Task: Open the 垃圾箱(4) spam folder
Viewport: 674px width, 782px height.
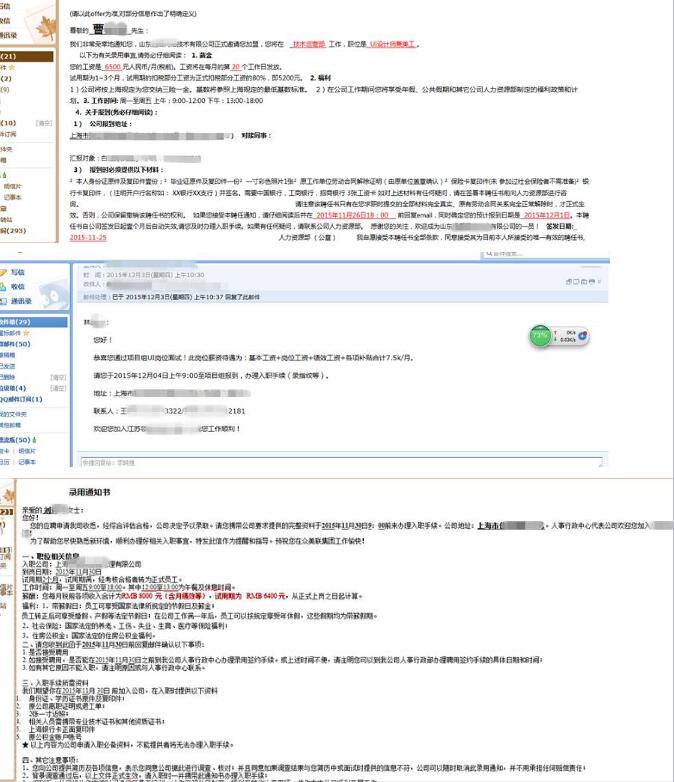Action: pos(14,388)
